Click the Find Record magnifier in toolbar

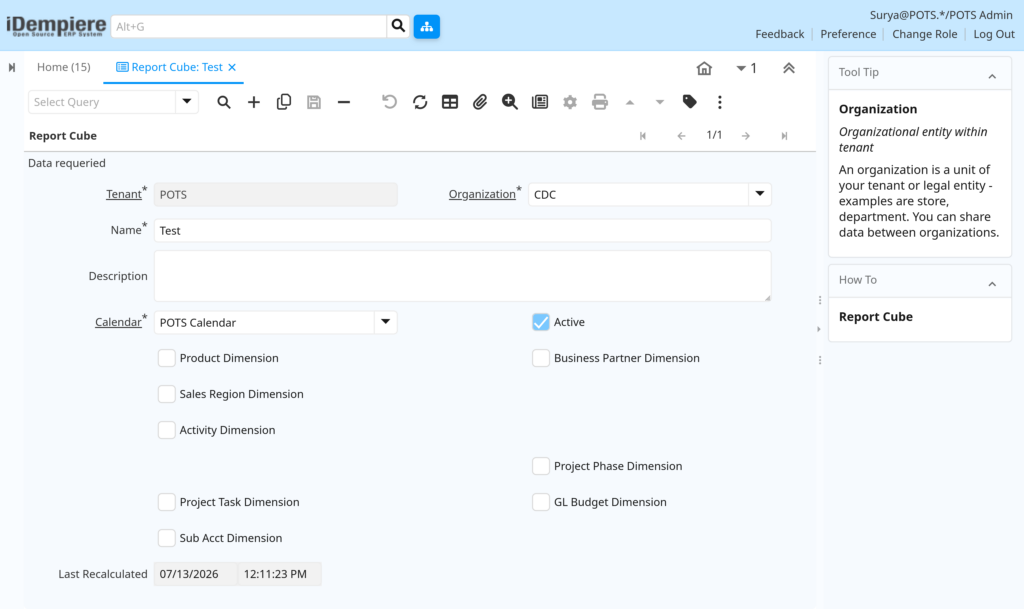click(x=223, y=102)
